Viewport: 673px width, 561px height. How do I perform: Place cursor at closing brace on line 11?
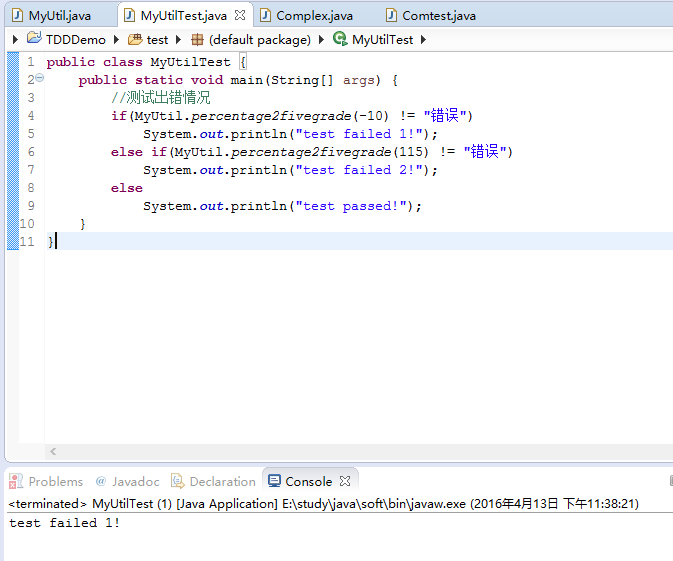(x=51, y=242)
